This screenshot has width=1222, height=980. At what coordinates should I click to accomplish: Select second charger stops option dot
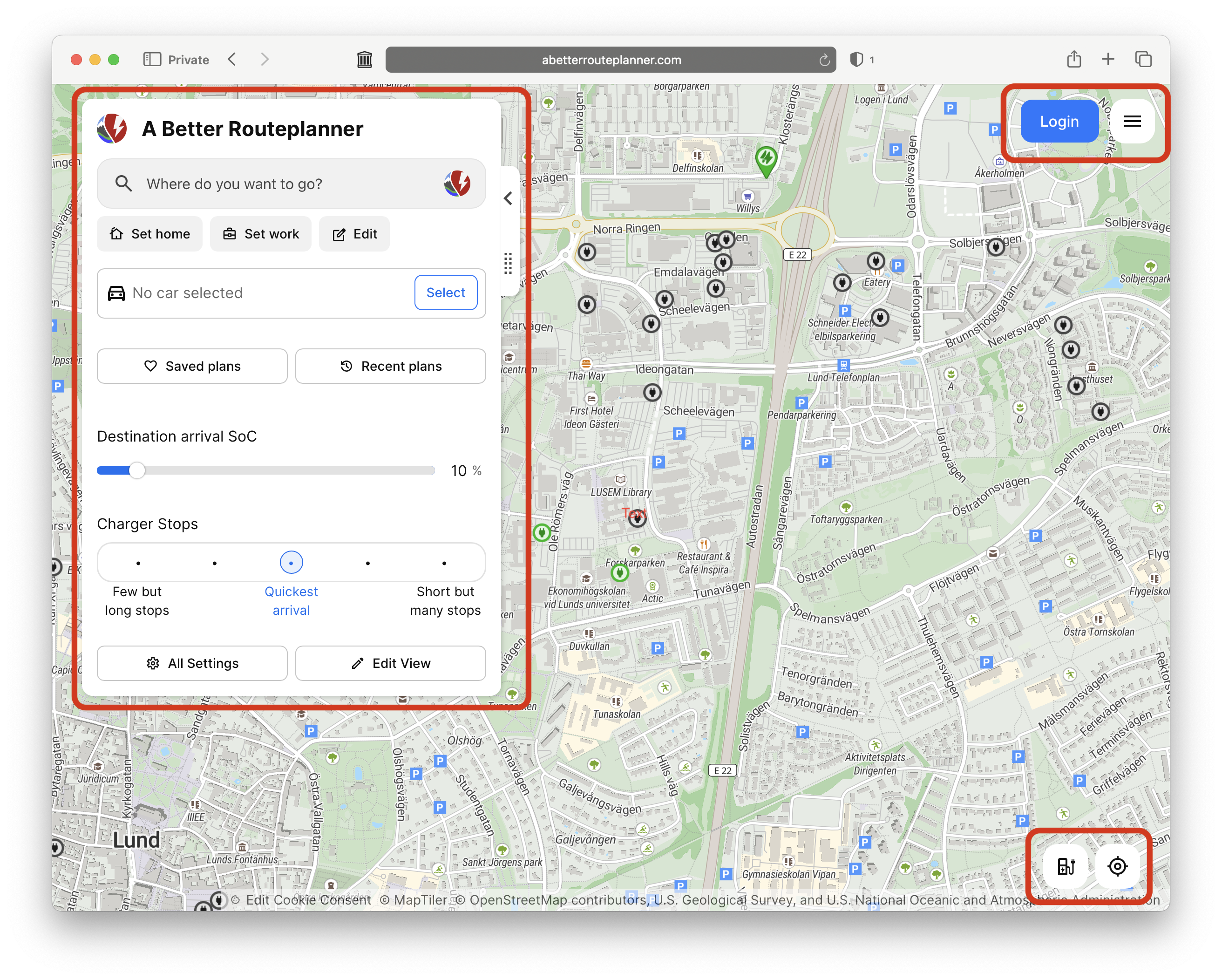click(214, 564)
